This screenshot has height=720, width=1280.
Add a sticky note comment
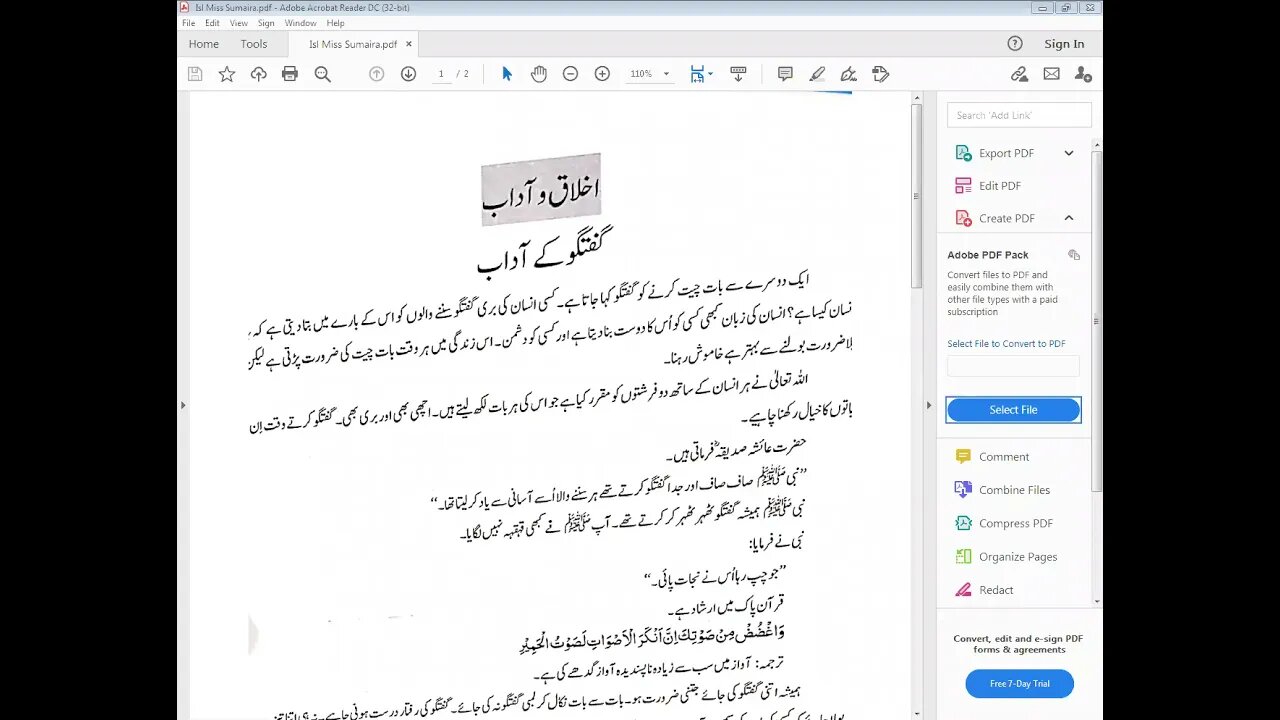coord(785,74)
